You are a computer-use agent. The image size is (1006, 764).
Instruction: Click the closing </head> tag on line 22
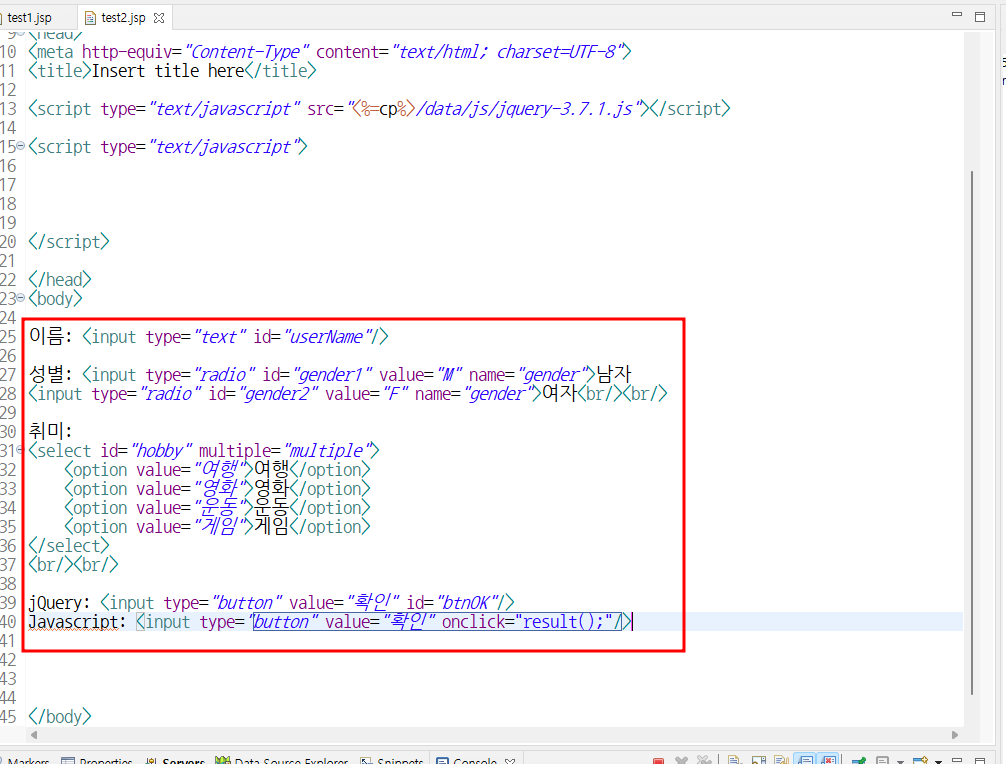tap(60, 280)
